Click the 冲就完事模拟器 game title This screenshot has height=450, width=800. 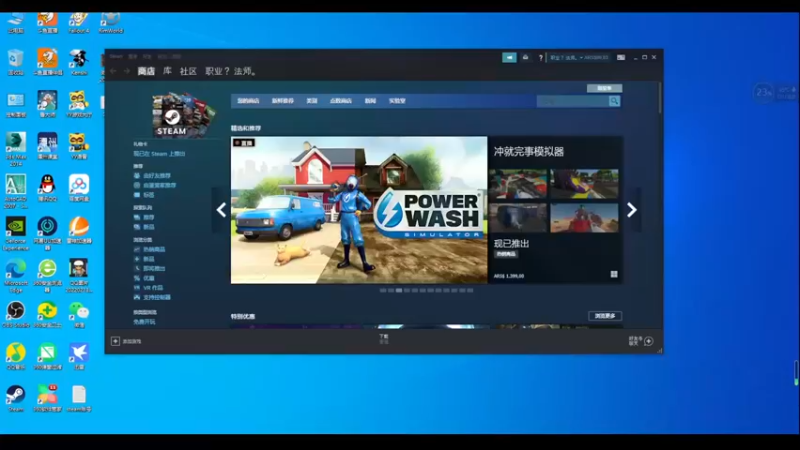coord(529,152)
